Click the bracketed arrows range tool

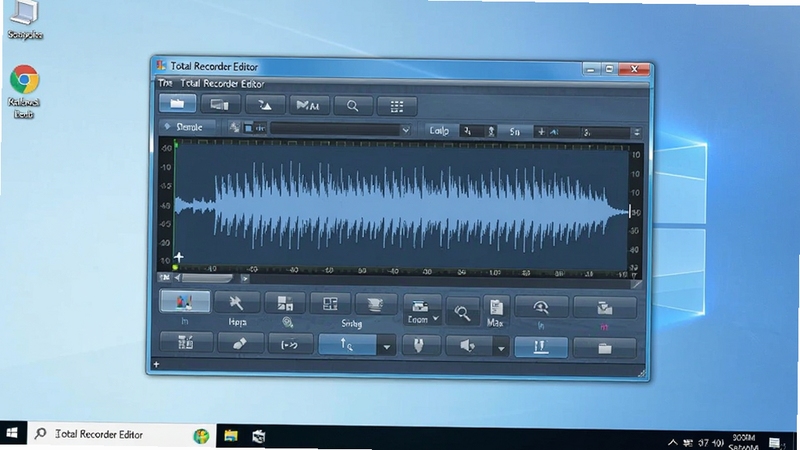[x=290, y=345]
